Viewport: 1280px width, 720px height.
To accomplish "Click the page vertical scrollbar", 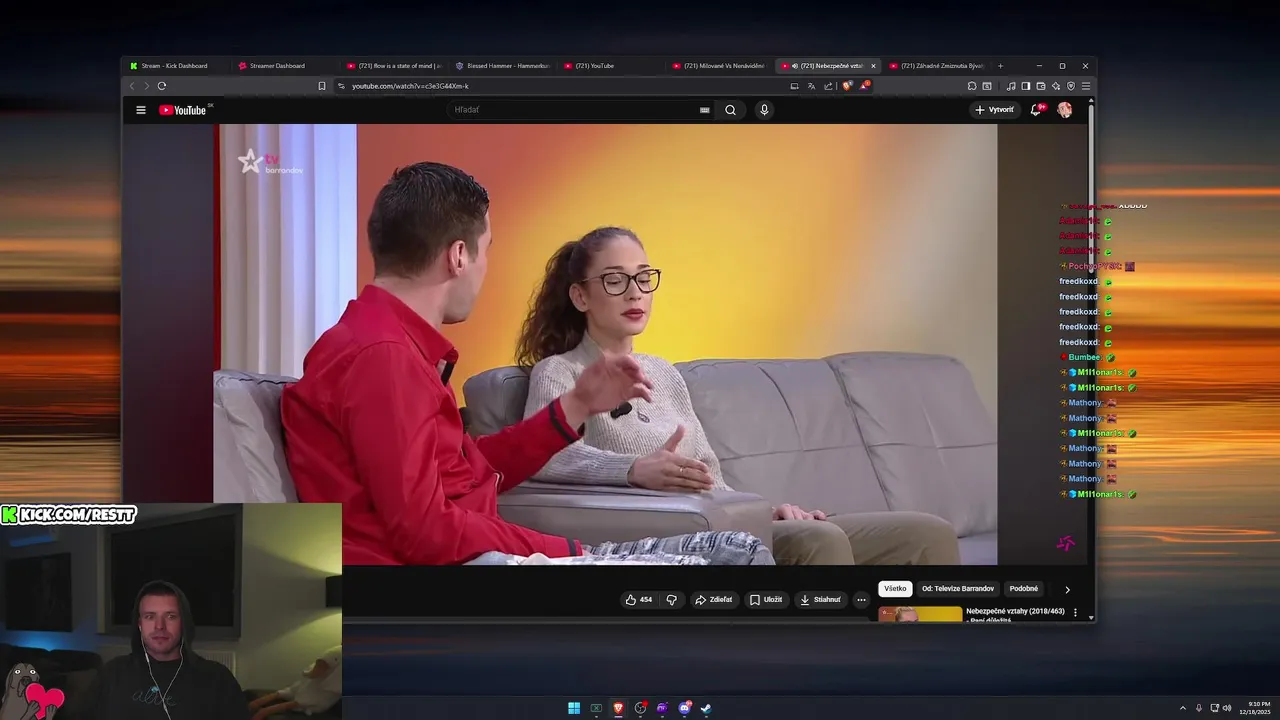I will pos(1091,360).
